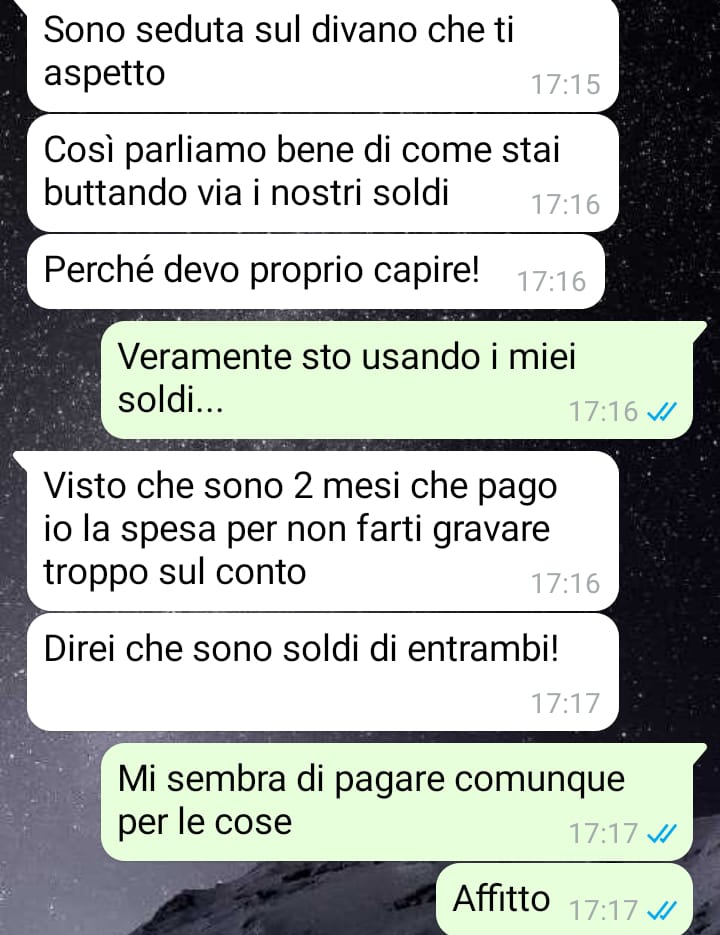Viewport: 720px width, 935px height.
Task: Tap the 'Affitto' message bubble
Action: tap(564, 899)
